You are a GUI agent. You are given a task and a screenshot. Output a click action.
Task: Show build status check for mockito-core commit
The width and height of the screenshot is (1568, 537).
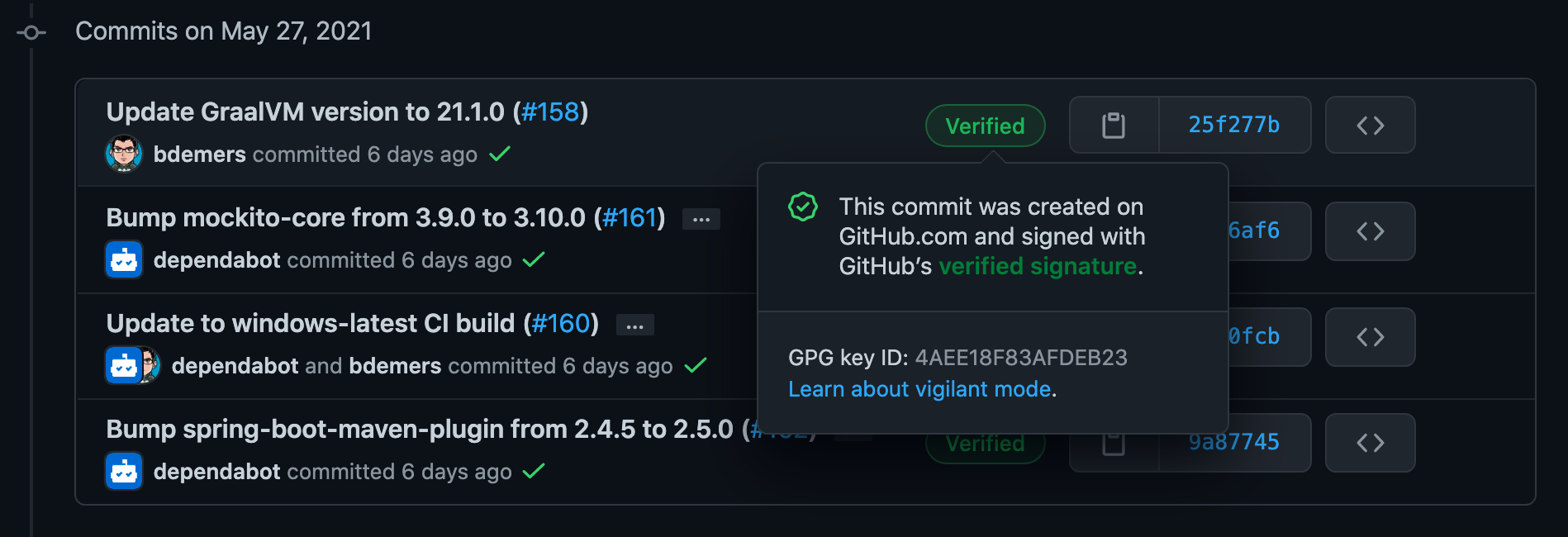[x=534, y=259]
